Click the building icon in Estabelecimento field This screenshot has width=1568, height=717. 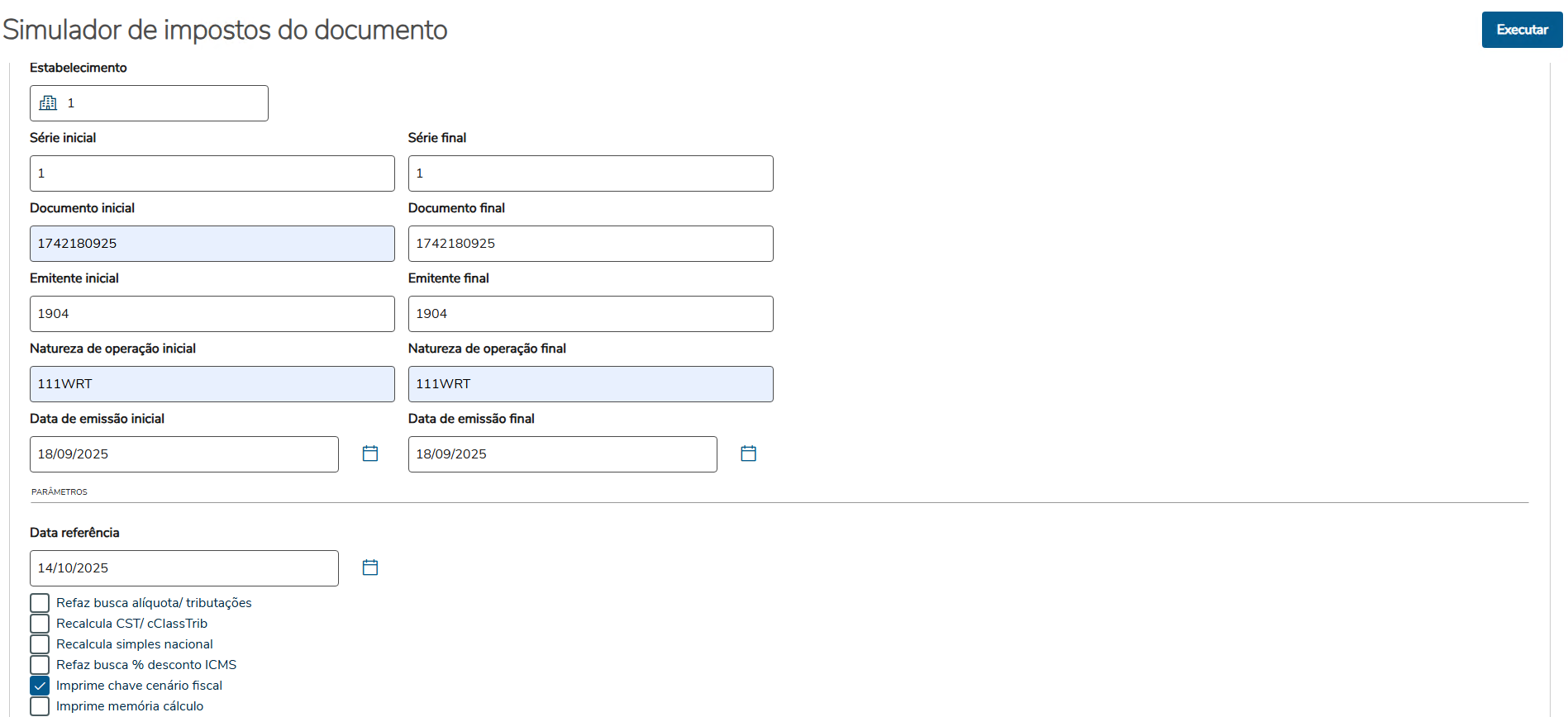(x=49, y=103)
